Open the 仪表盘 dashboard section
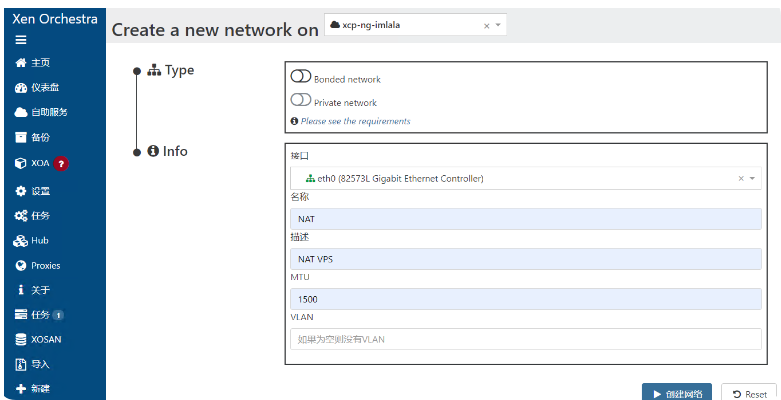Viewport: 781px width, 400px height. (x=45, y=88)
